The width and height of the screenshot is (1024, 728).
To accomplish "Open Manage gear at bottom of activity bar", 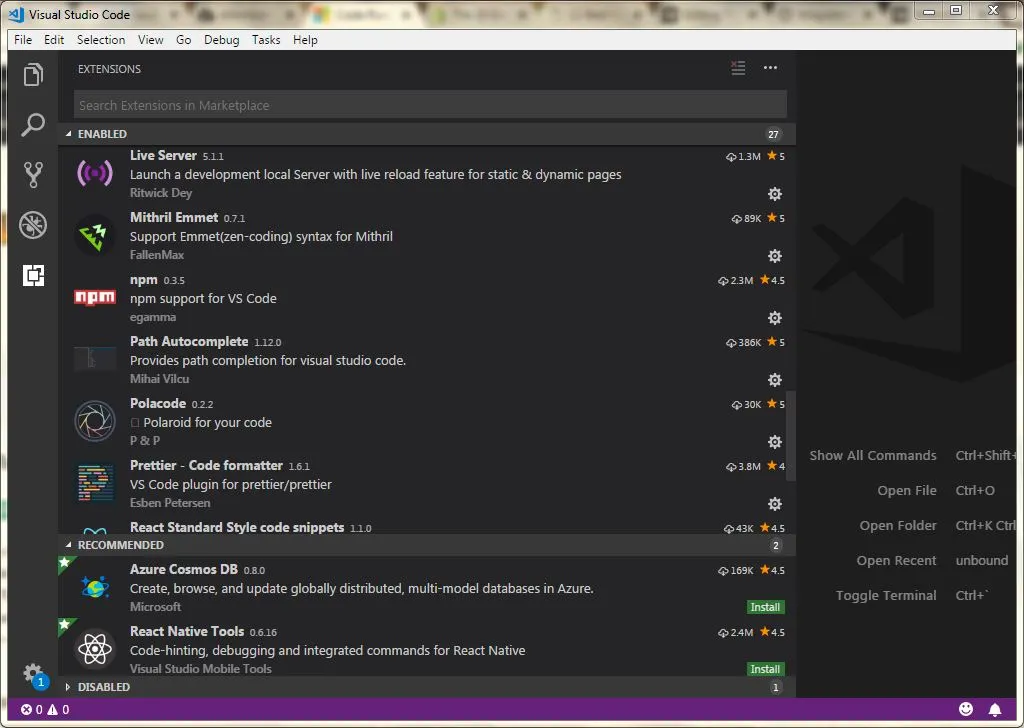I will click(x=33, y=673).
